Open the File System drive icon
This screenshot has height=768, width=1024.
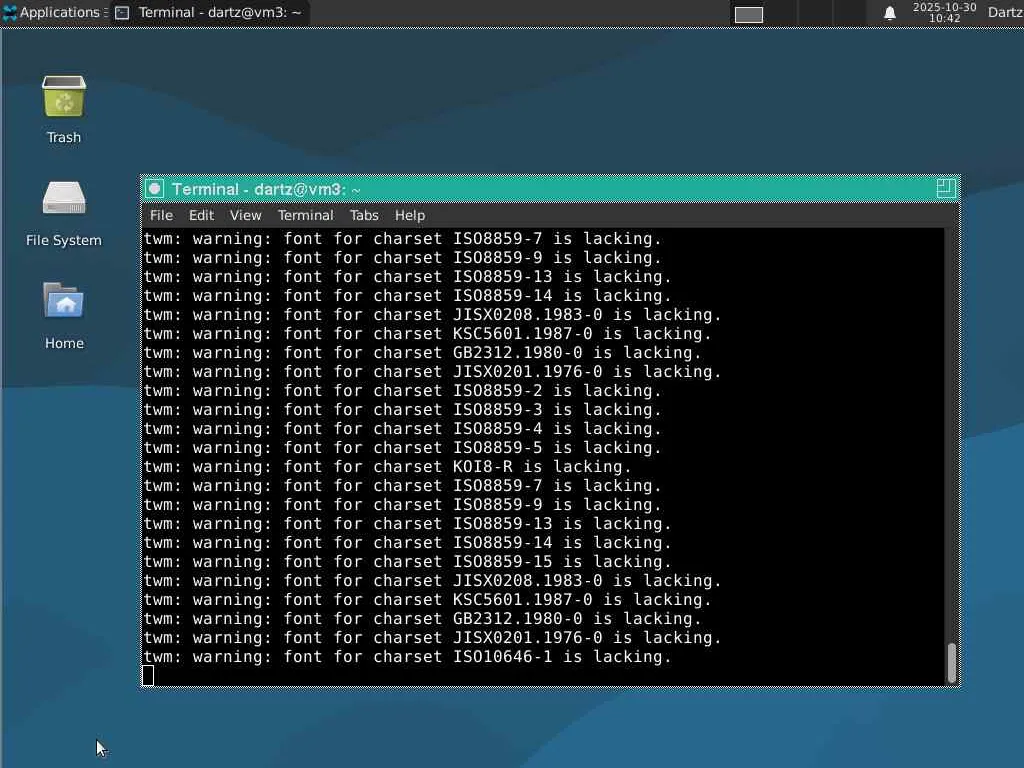(64, 198)
